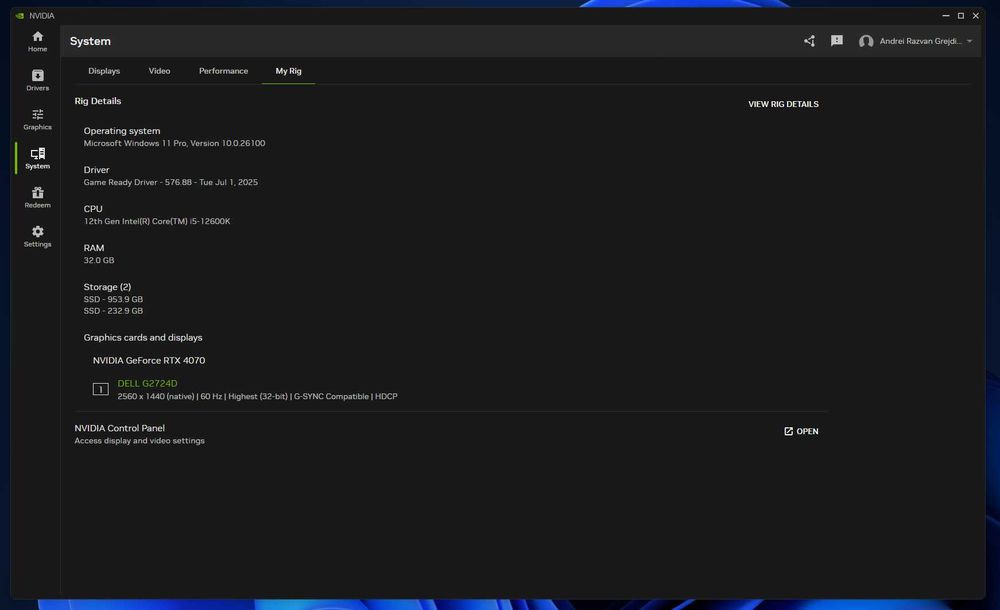Click the NVIDIA logo in title bar
1000x610 pixels.
(20, 15)
